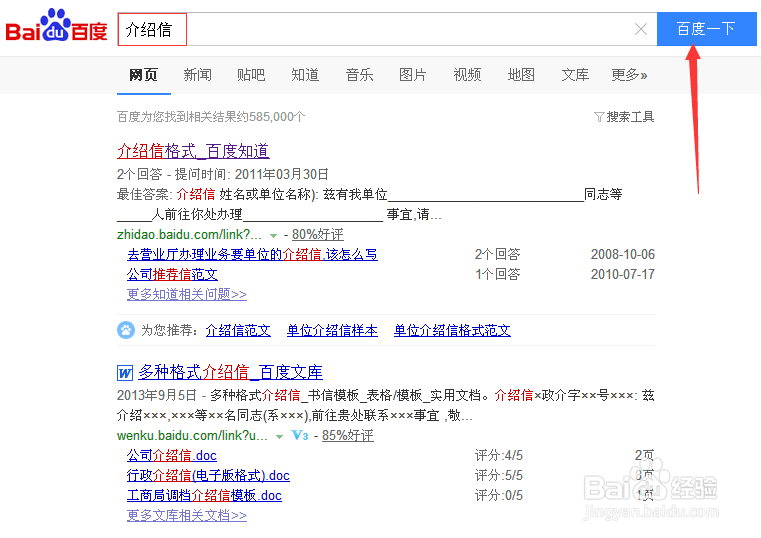The height and width of the screenshot is (538, 761).
Task: Switch to the 知道 tab
Action: [x=305, y=75]
